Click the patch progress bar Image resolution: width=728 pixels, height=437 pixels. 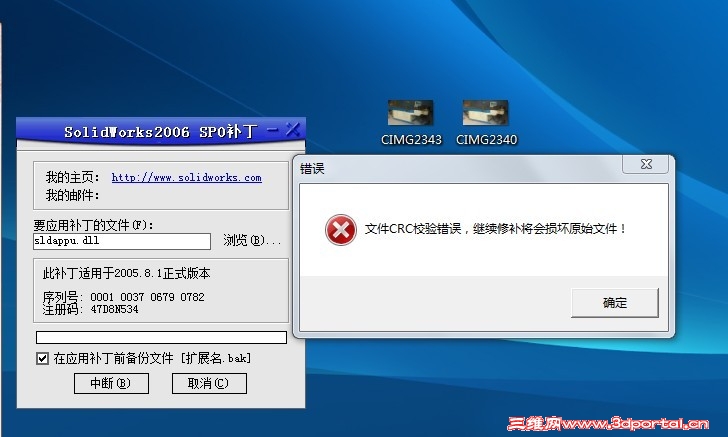[x=161, y=337]
